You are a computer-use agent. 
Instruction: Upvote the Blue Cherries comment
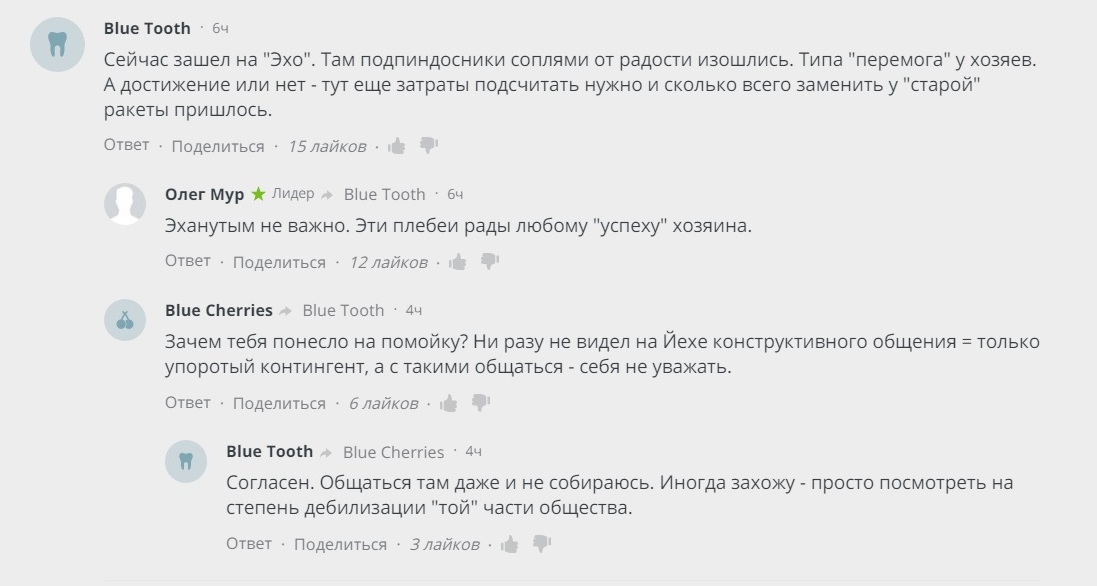(x=449, y=403)
